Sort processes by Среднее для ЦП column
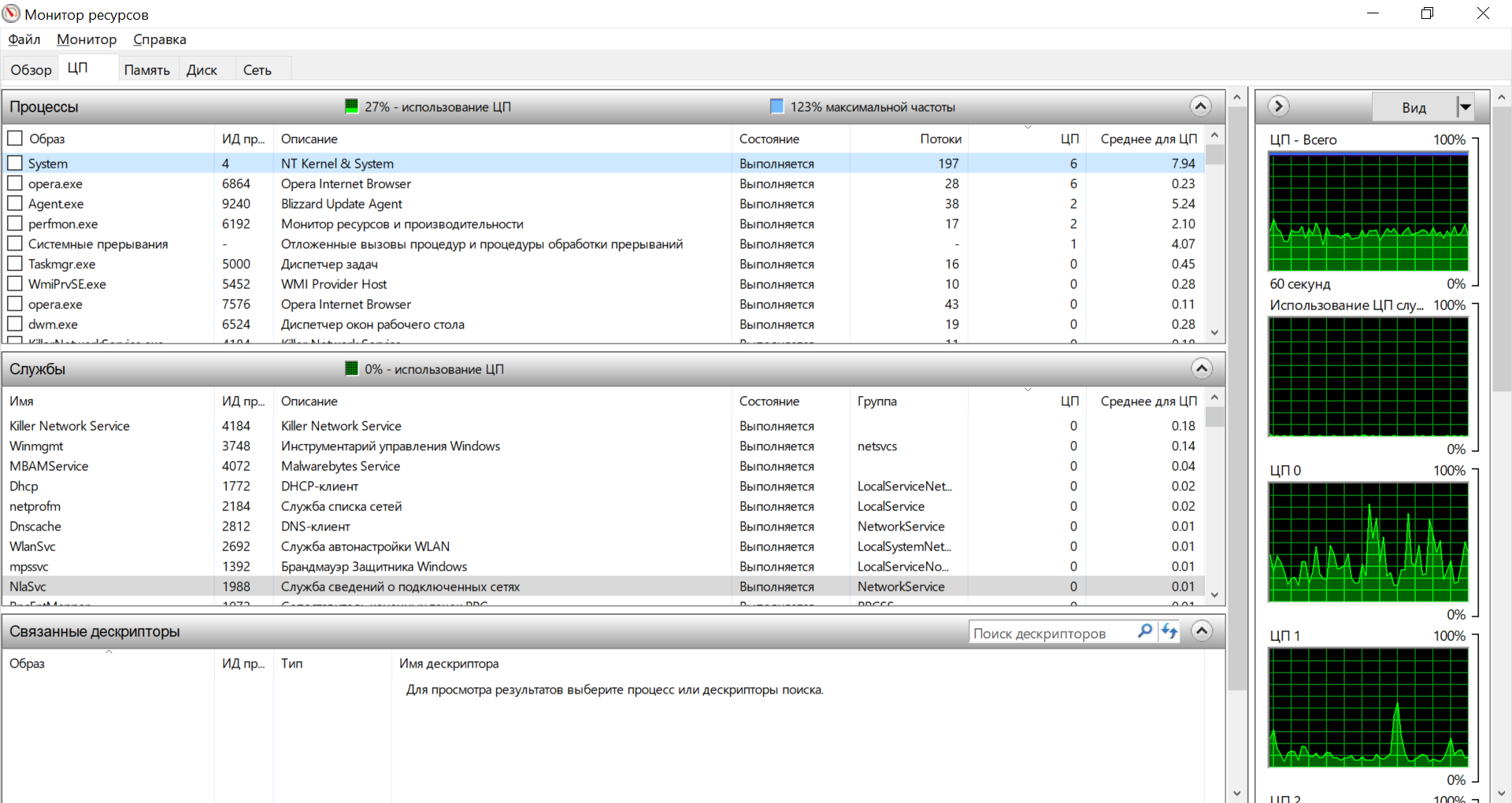Image resolution: width=1512 pixels, height=803 pixels. pyautogui.click(x=1147, y=139)
